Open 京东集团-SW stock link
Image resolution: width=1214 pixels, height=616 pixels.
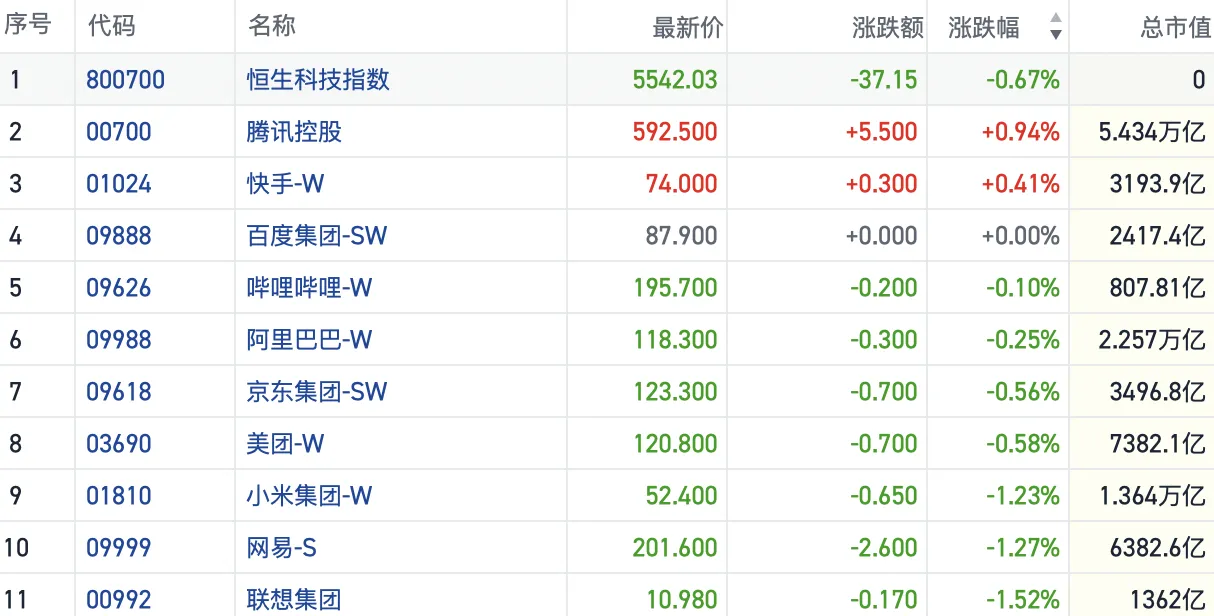click(x=317, y=392)
